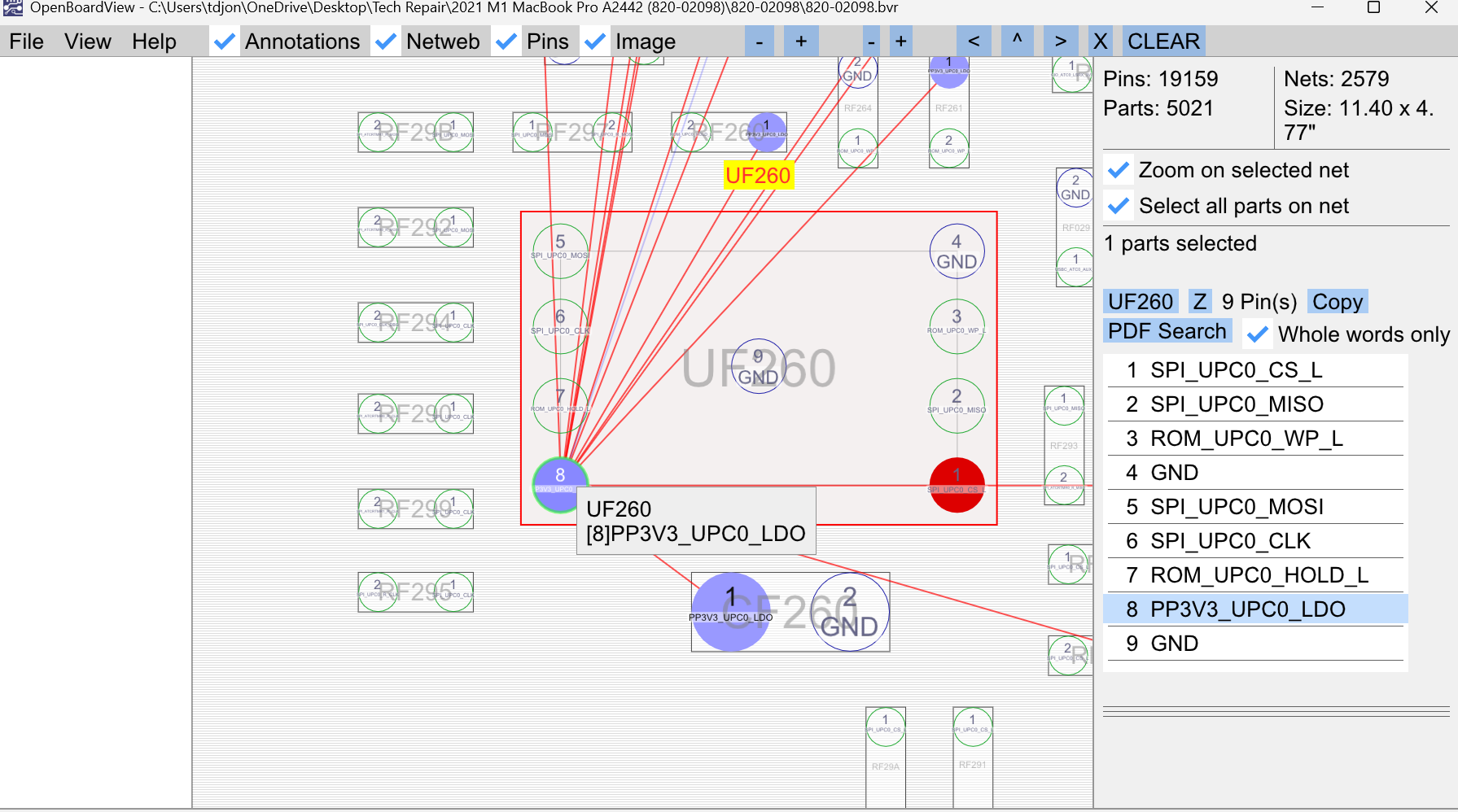Screen dimensions: 1458x812
Task: Click the minus button nearest the < button
Action: (871, 41)
